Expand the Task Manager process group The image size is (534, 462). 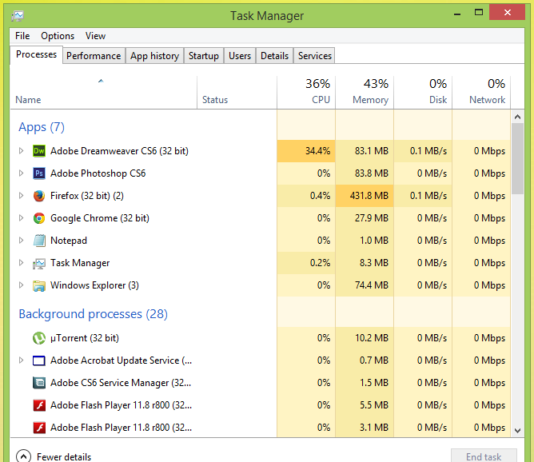pos(21,262)
